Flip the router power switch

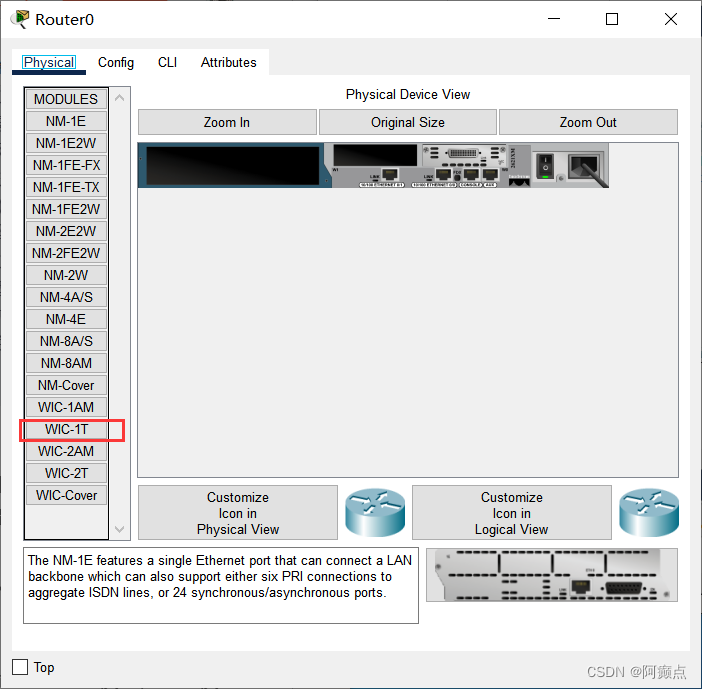point(545,166)
